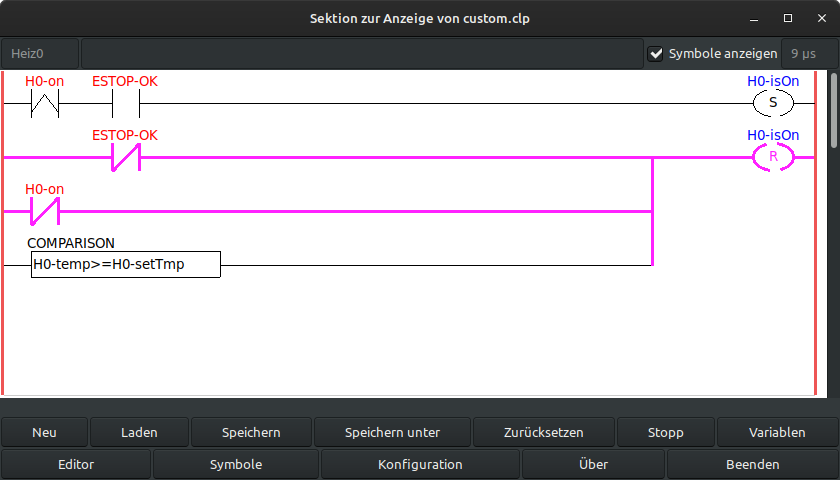
Task: Choose Speichern unter
Action: tap(392, 433)
